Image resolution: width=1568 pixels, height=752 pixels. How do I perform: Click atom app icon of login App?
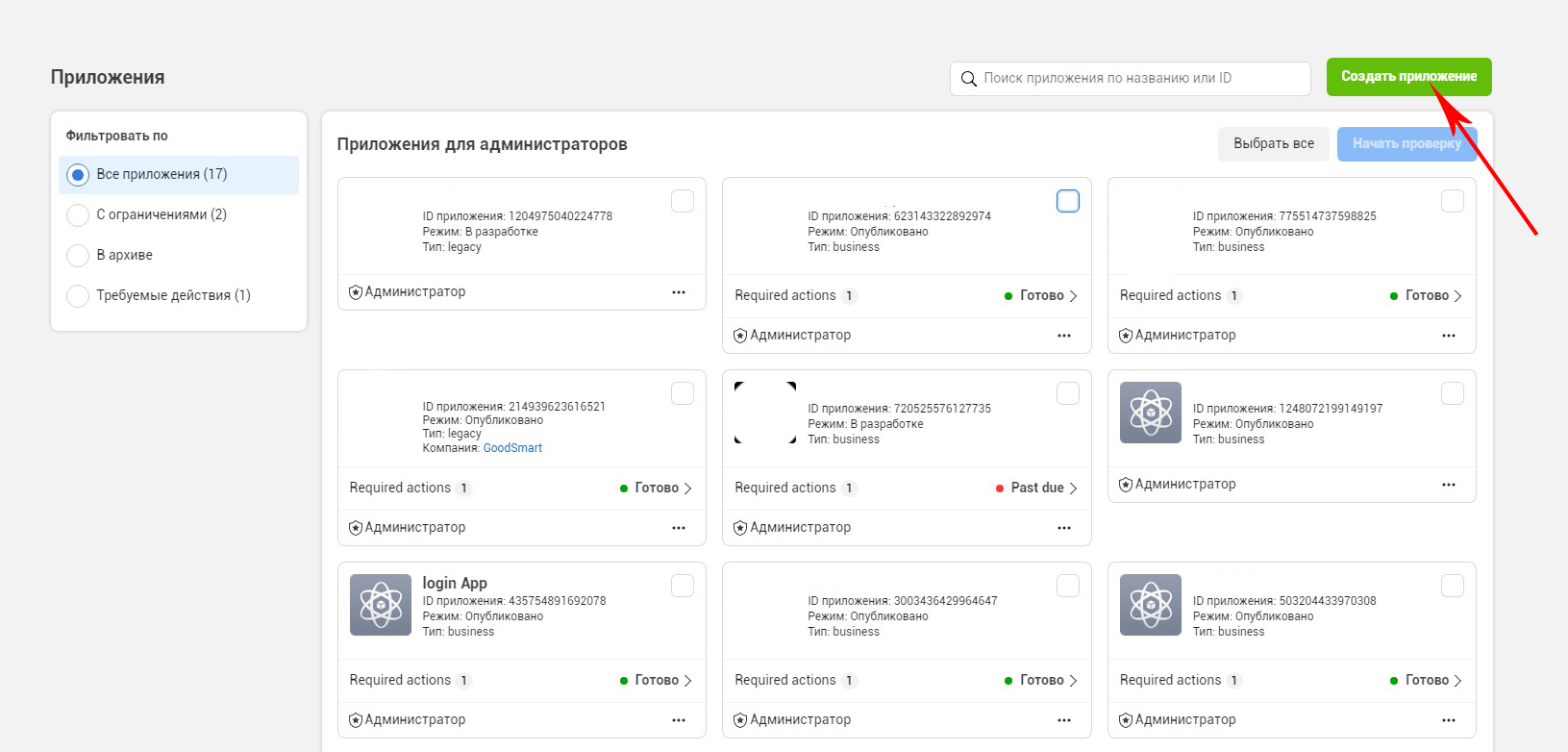pos(381,605)
